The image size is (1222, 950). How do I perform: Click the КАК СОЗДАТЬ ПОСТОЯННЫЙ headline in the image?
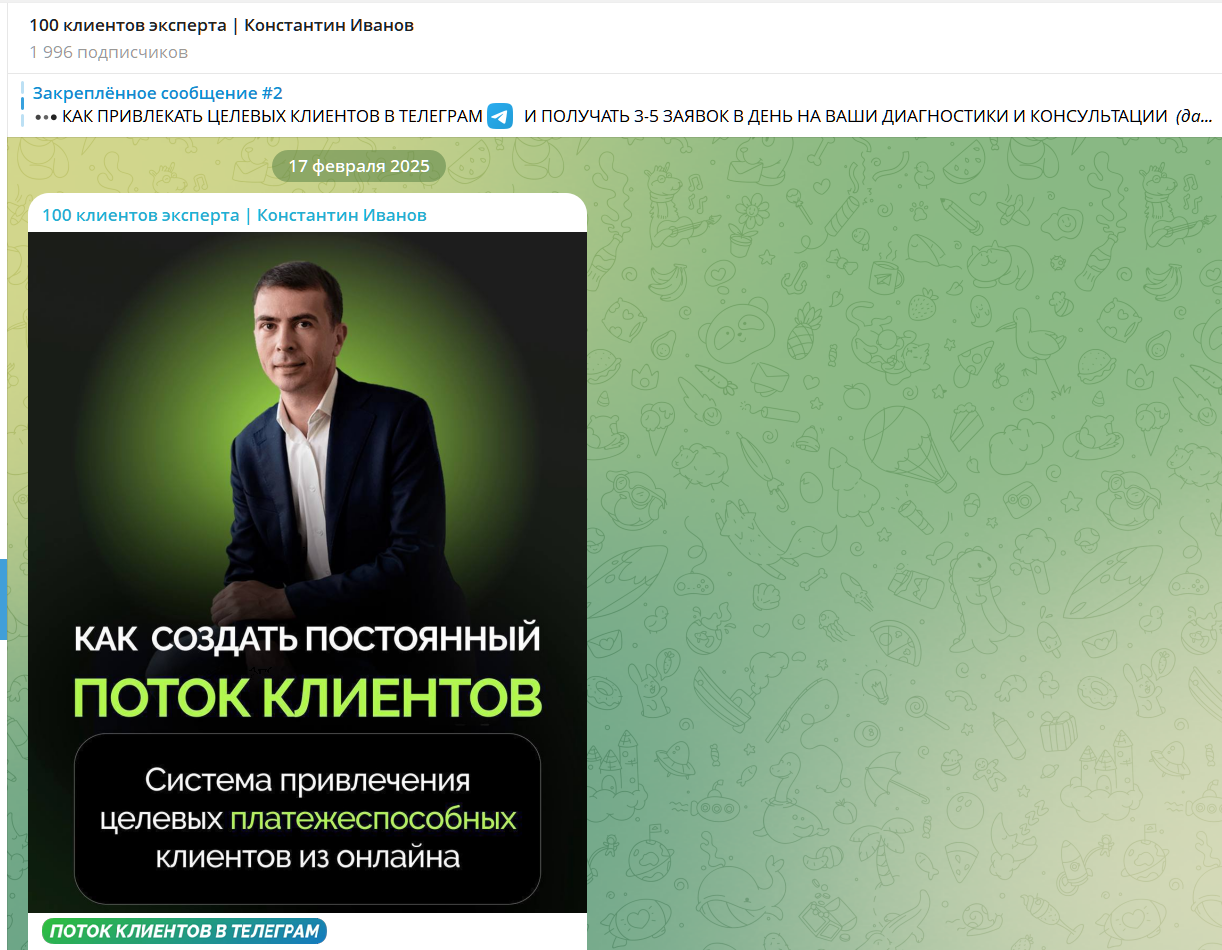click(308, 638)
